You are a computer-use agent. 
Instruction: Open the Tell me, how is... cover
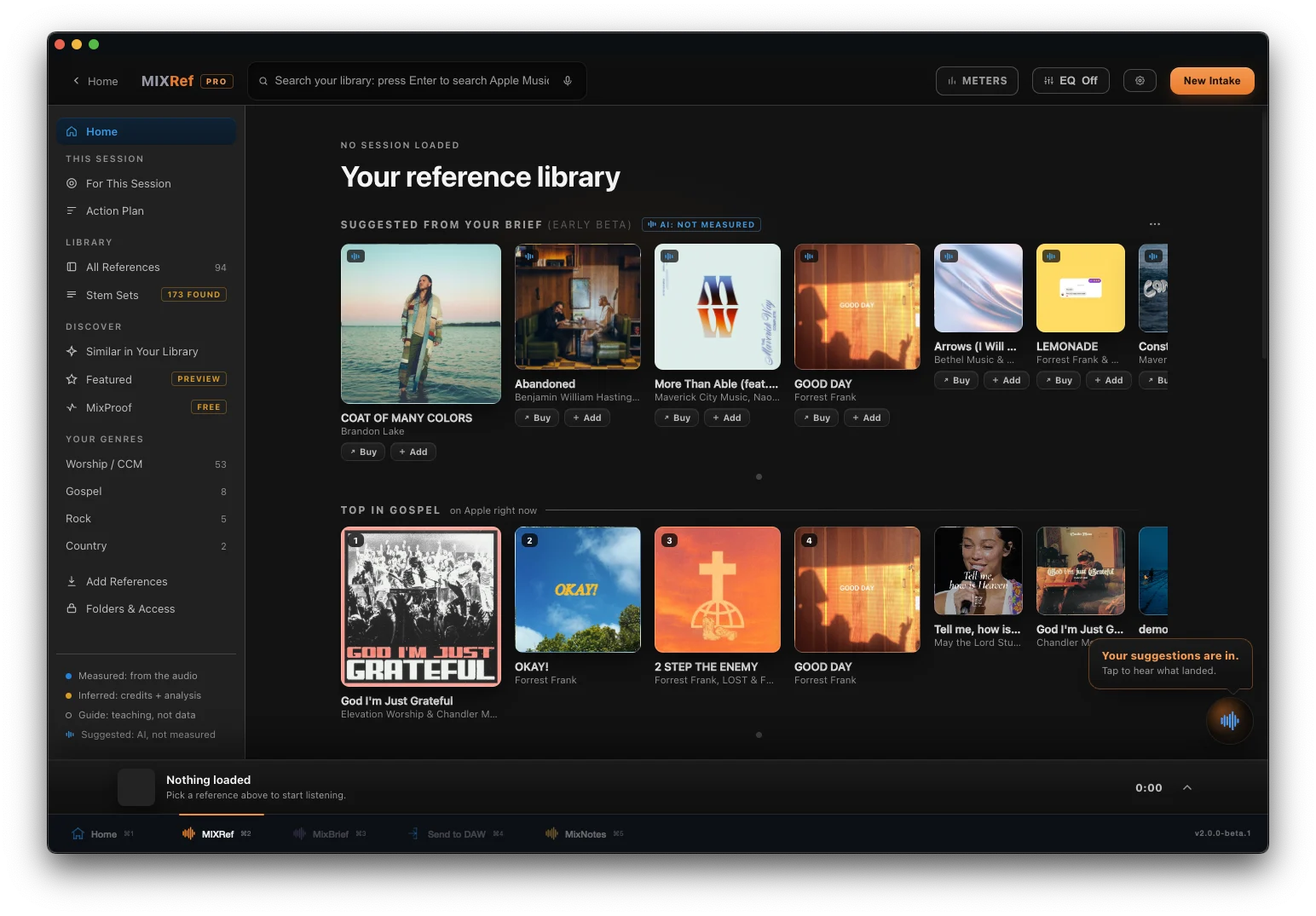[978, 571]
